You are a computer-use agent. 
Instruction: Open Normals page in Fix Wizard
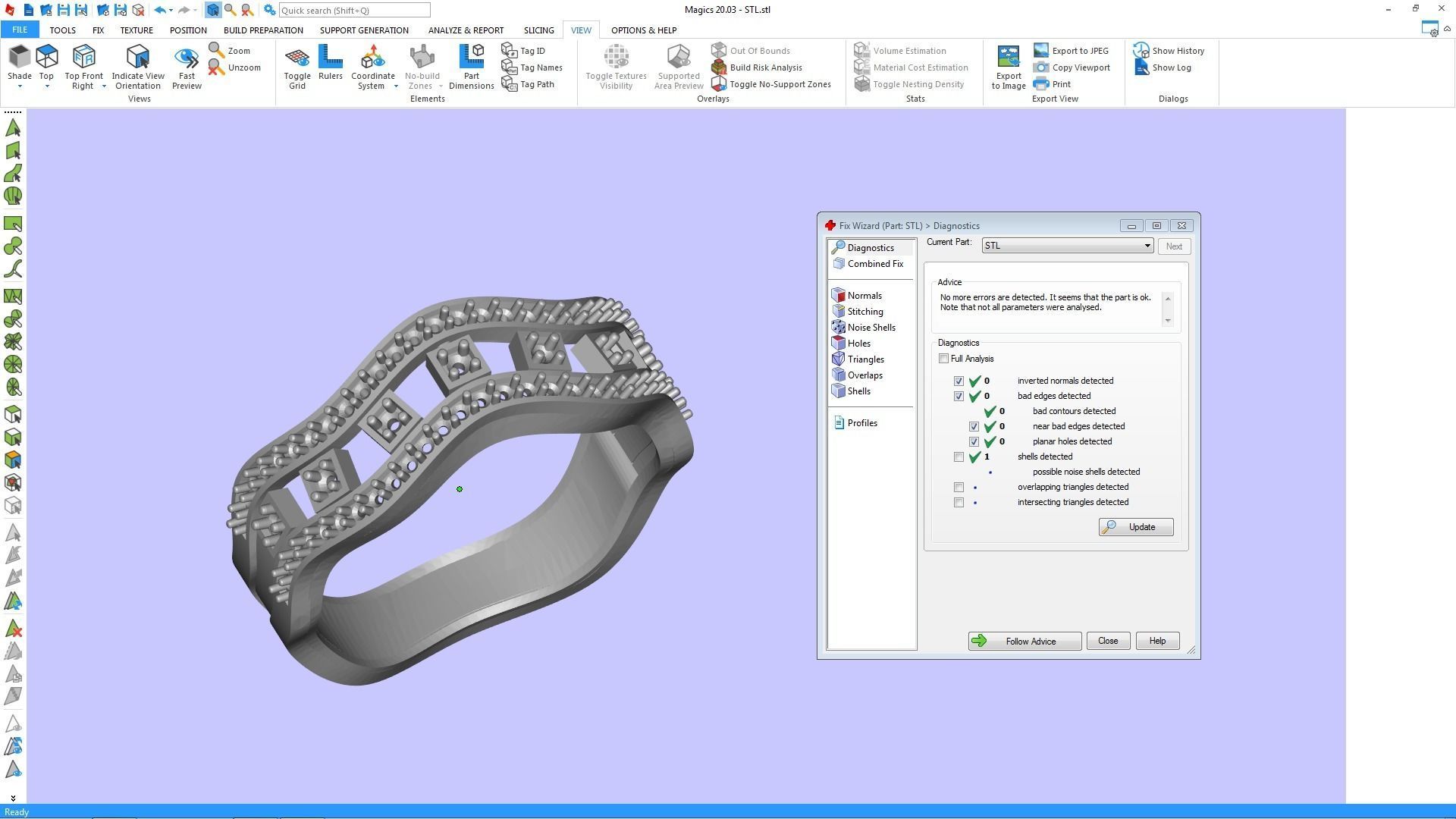pyautogui.click(x=857, y=296)
